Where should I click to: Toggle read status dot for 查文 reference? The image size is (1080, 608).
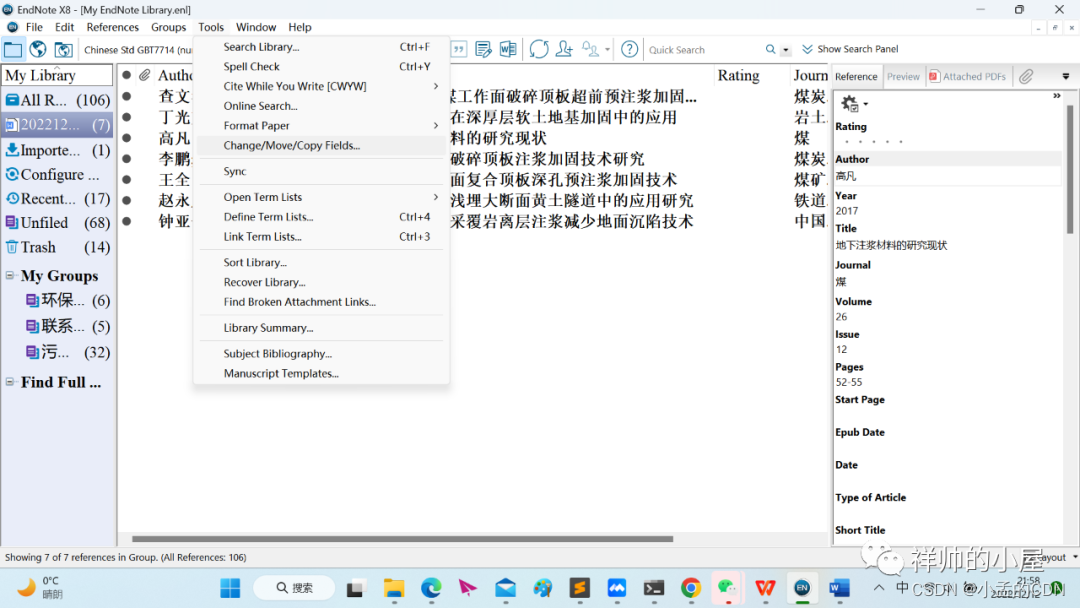[127, 96]
